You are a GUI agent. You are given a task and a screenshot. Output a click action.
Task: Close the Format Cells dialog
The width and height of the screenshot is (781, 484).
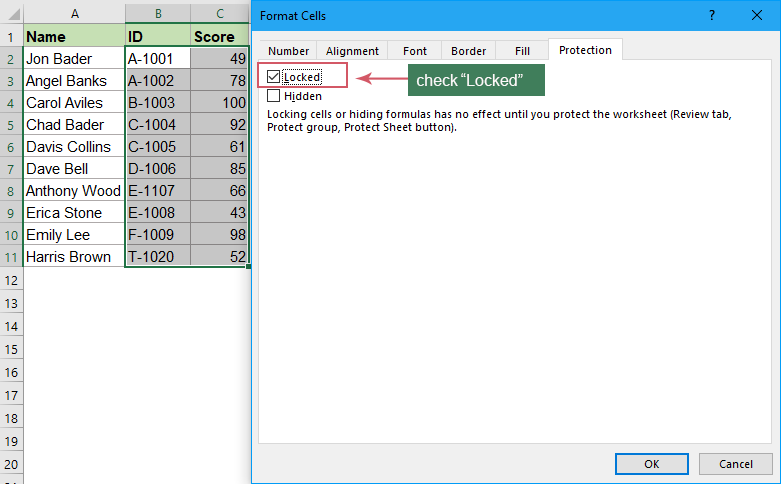pos(758,16)
